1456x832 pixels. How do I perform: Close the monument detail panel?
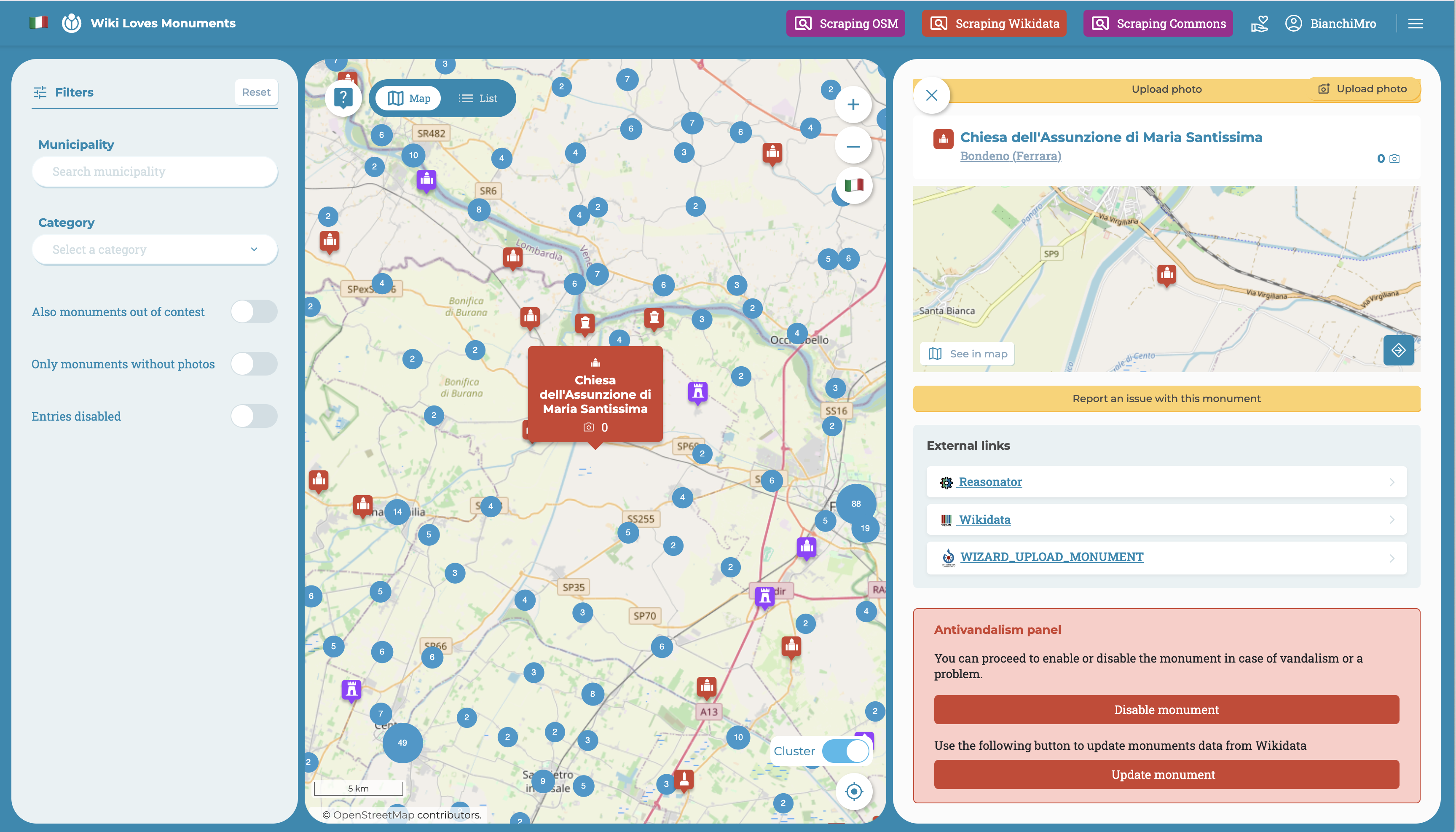click(931, 95)
